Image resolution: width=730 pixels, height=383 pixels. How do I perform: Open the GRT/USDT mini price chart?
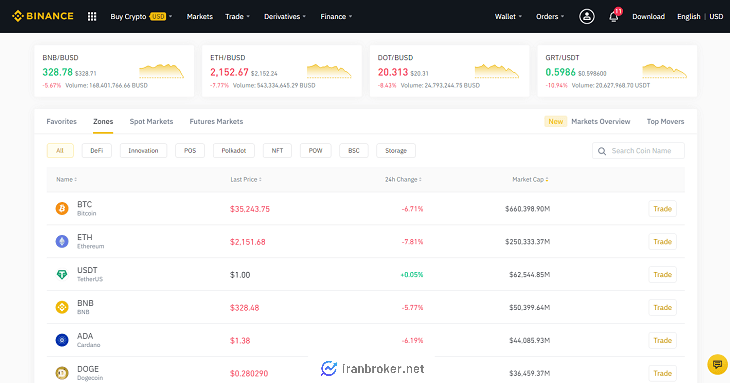tap(664, 71)
